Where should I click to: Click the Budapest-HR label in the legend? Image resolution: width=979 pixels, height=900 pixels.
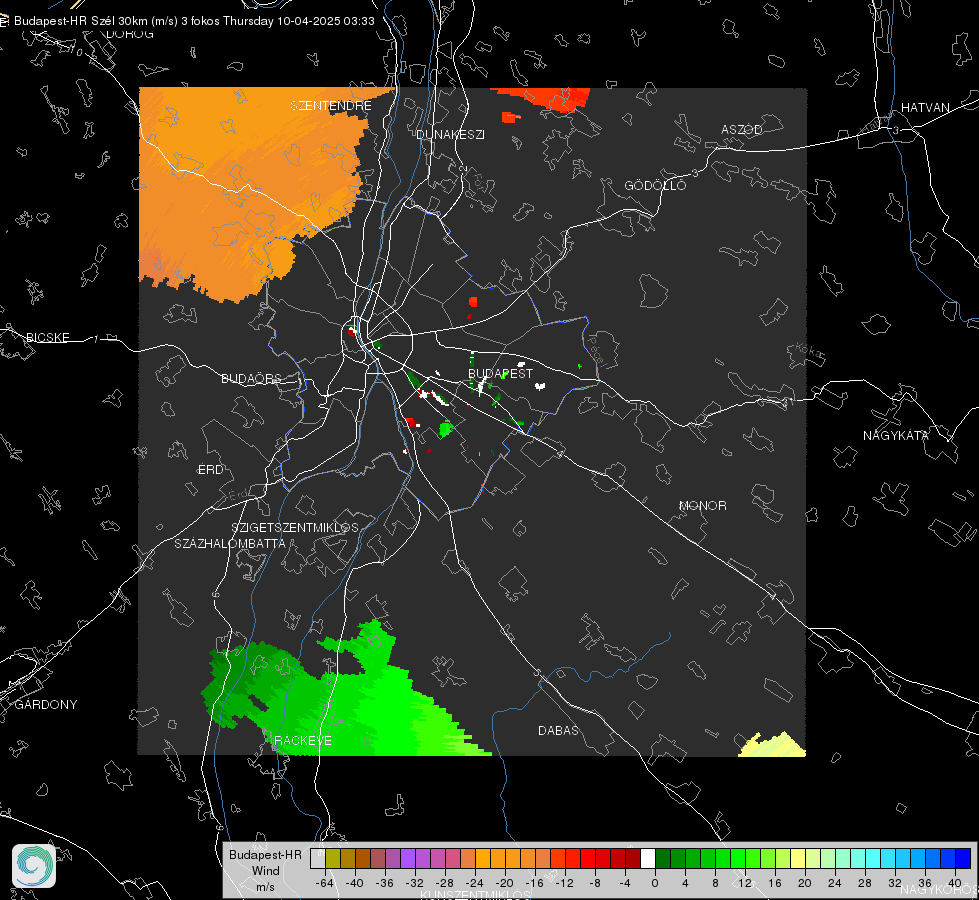[x=265, y=854]
